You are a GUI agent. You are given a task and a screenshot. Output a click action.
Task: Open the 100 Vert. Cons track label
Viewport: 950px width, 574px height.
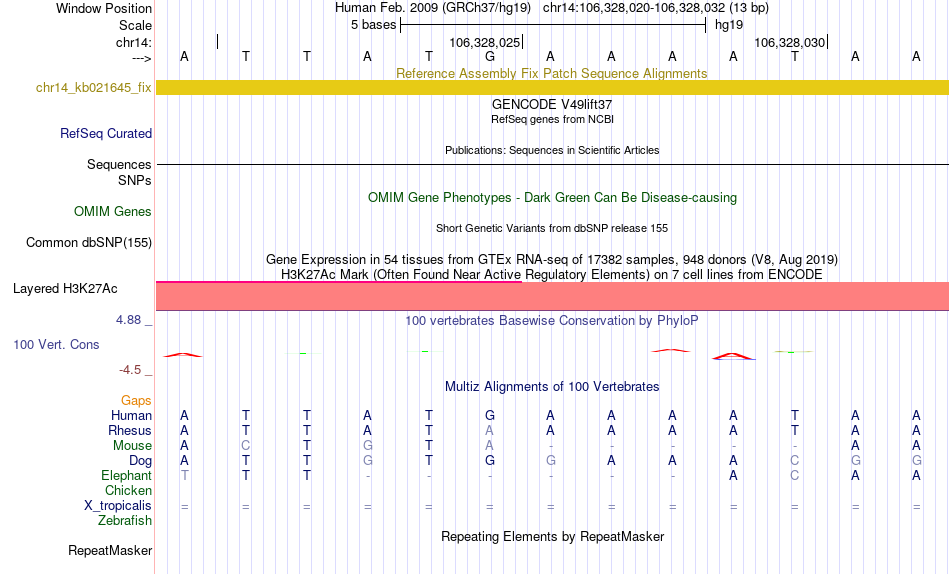[x=56, y=344]
